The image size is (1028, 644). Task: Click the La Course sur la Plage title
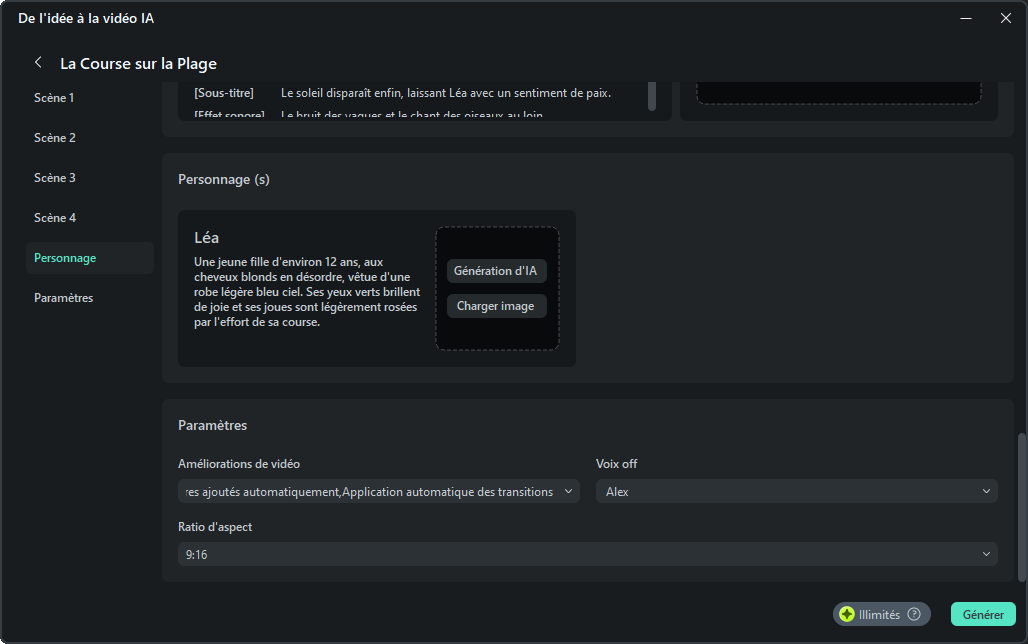(138, 64)
